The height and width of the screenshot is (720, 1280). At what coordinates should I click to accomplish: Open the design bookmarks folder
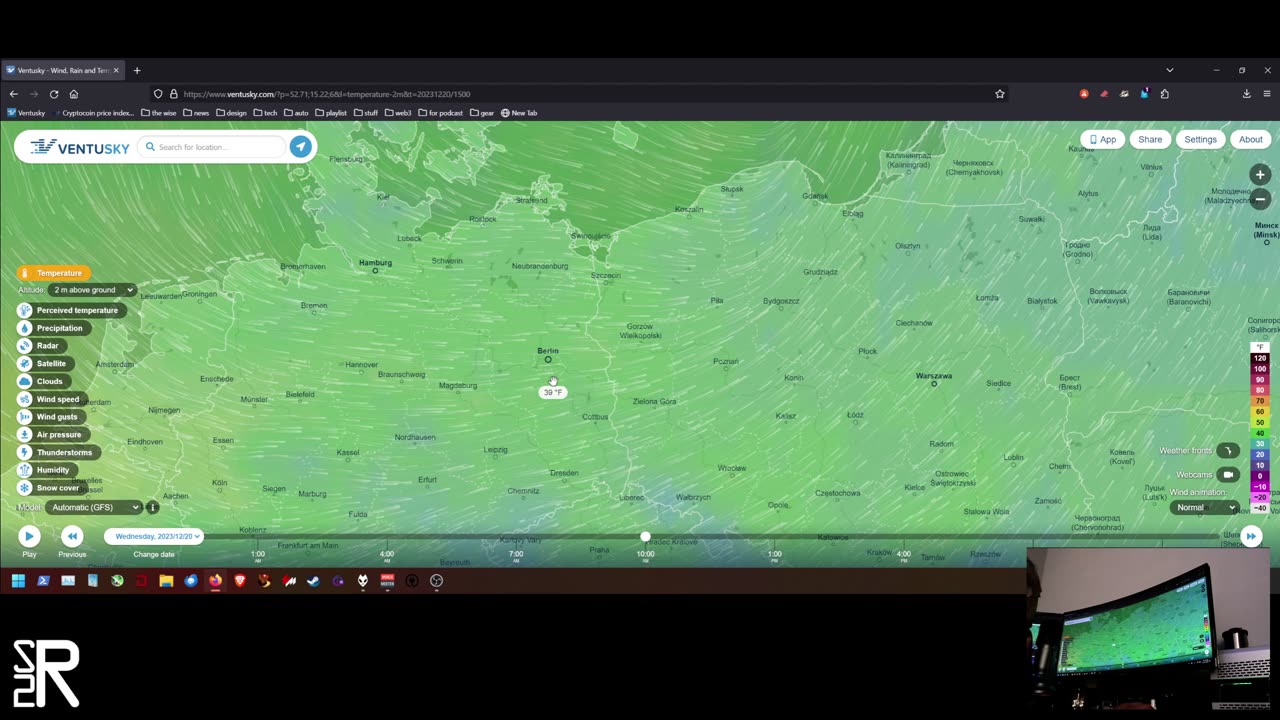pos(231,113)
